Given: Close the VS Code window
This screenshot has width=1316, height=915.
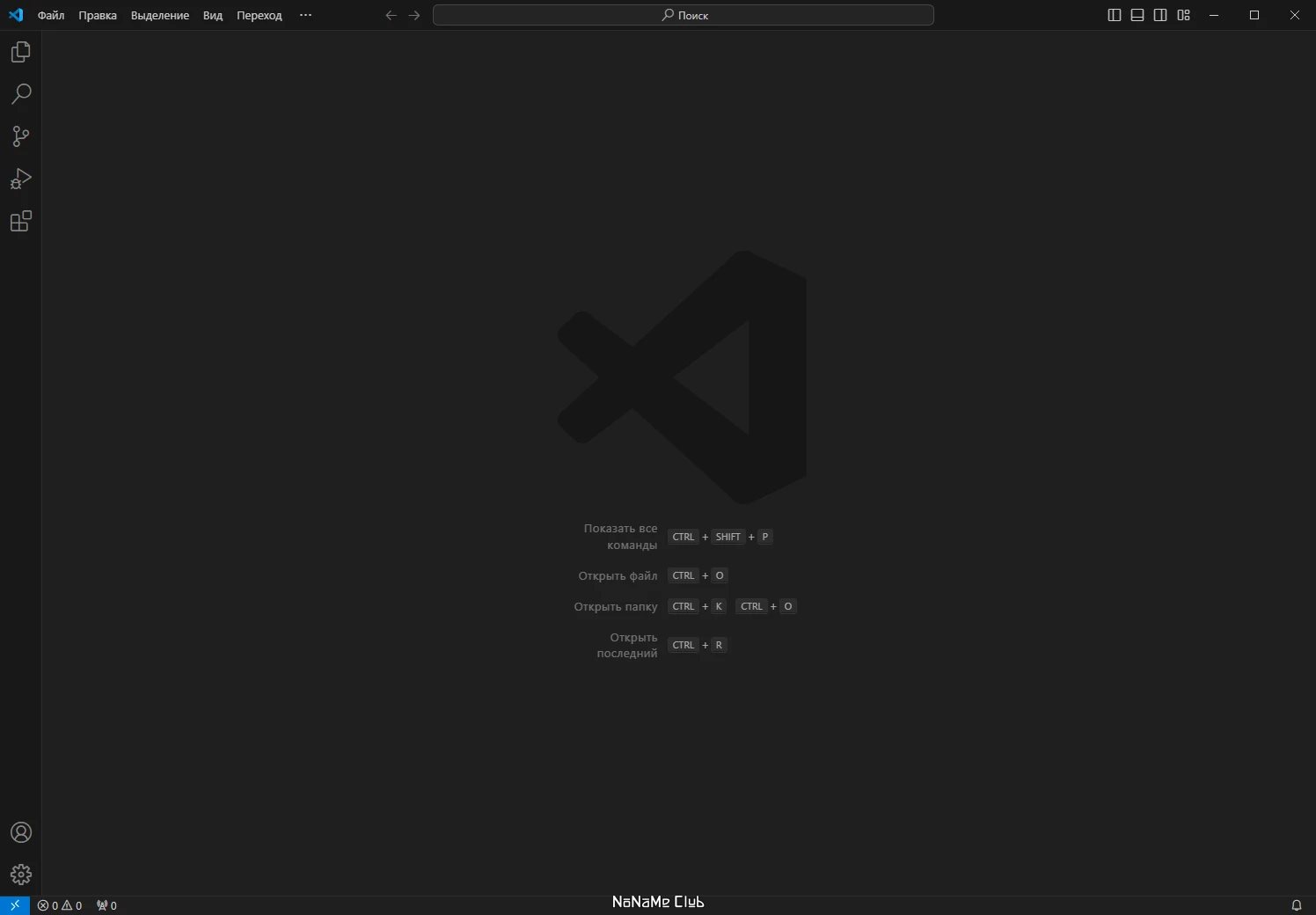Looking at the screenshot, I should point(1295,15).
